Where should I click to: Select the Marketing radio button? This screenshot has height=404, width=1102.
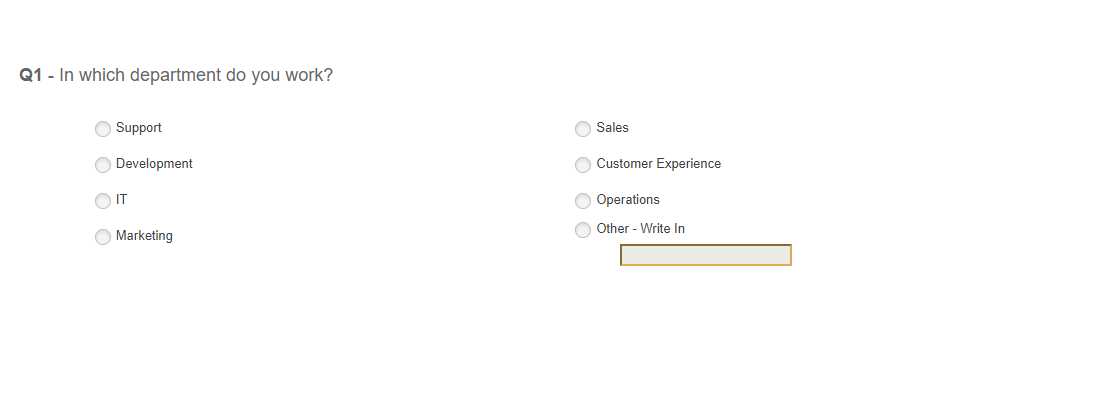tap(103, 236)
